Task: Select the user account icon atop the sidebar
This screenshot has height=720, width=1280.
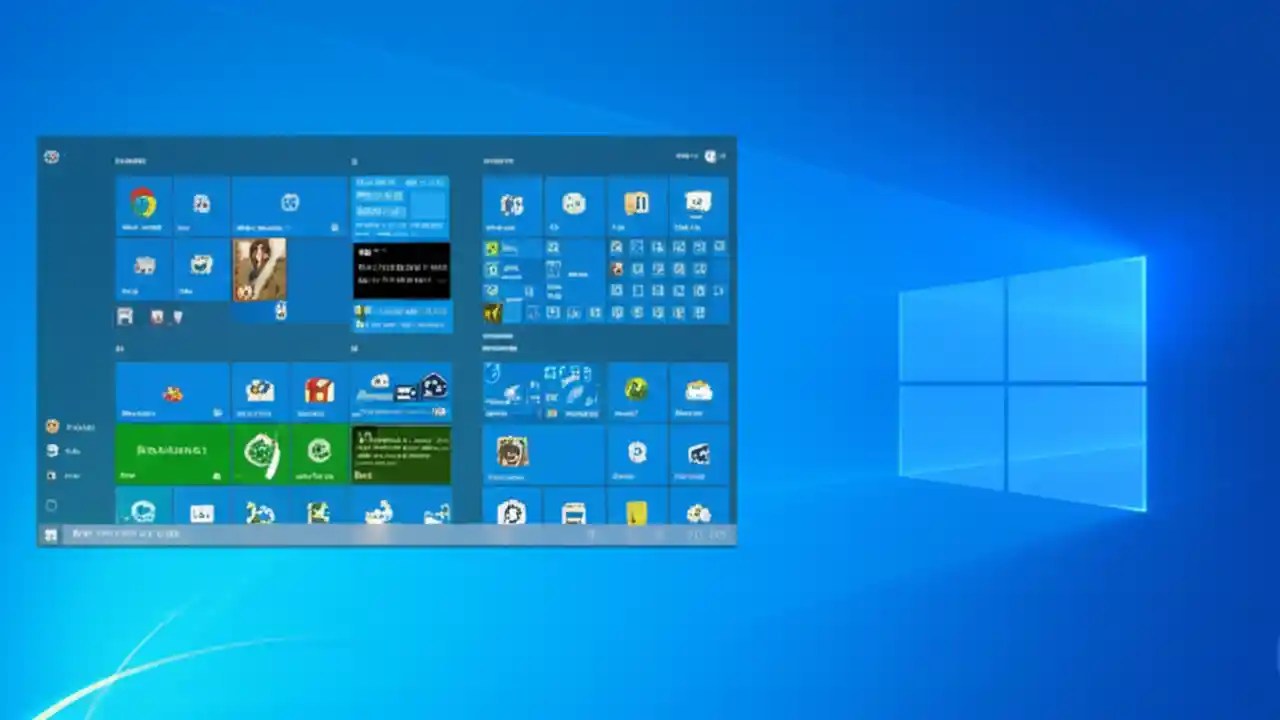Action: [x=51, y=427]
